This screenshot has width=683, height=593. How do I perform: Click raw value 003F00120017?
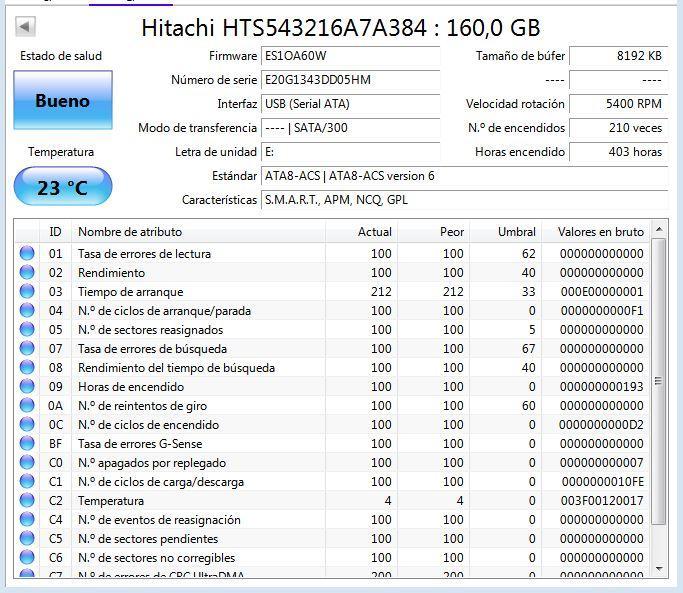tap(602, 501)
